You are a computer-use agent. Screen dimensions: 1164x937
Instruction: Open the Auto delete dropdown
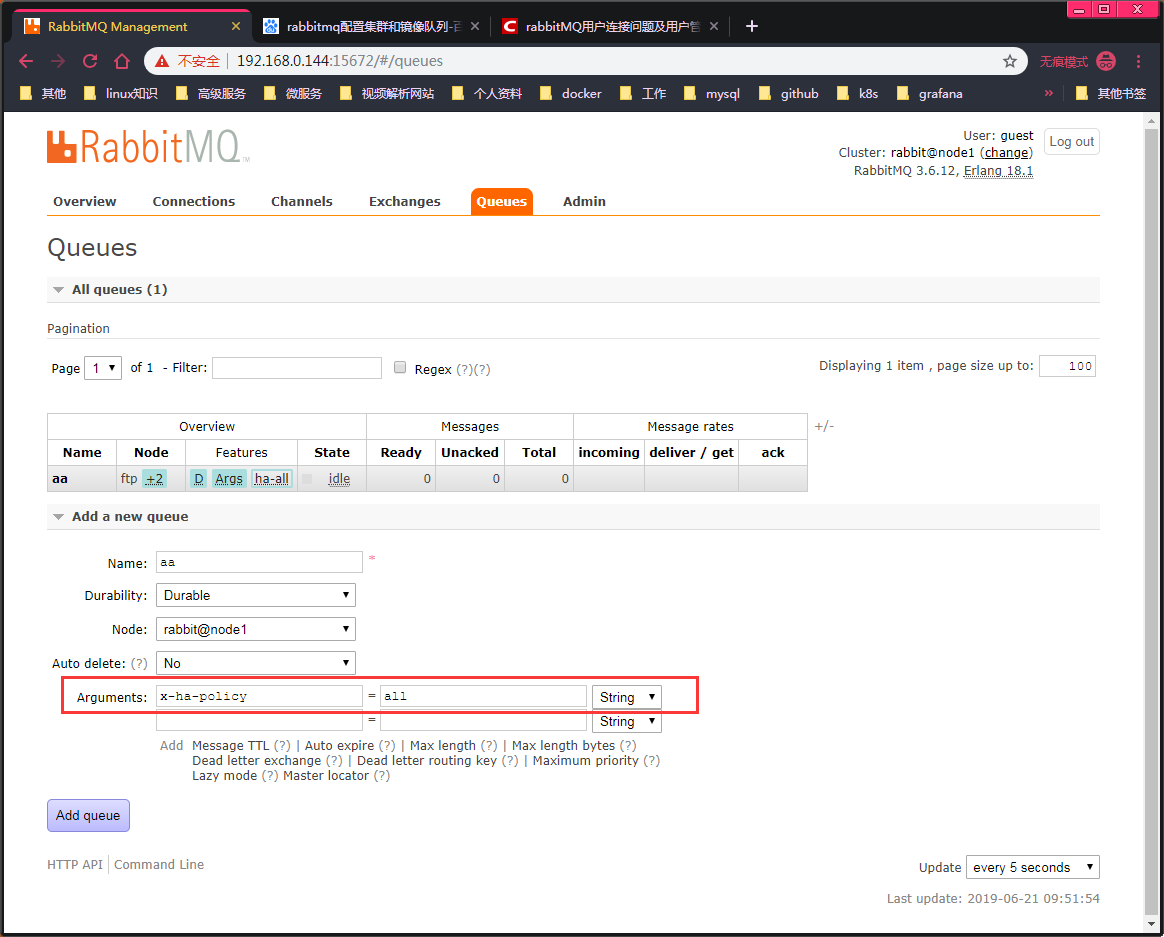click(255, 664)
